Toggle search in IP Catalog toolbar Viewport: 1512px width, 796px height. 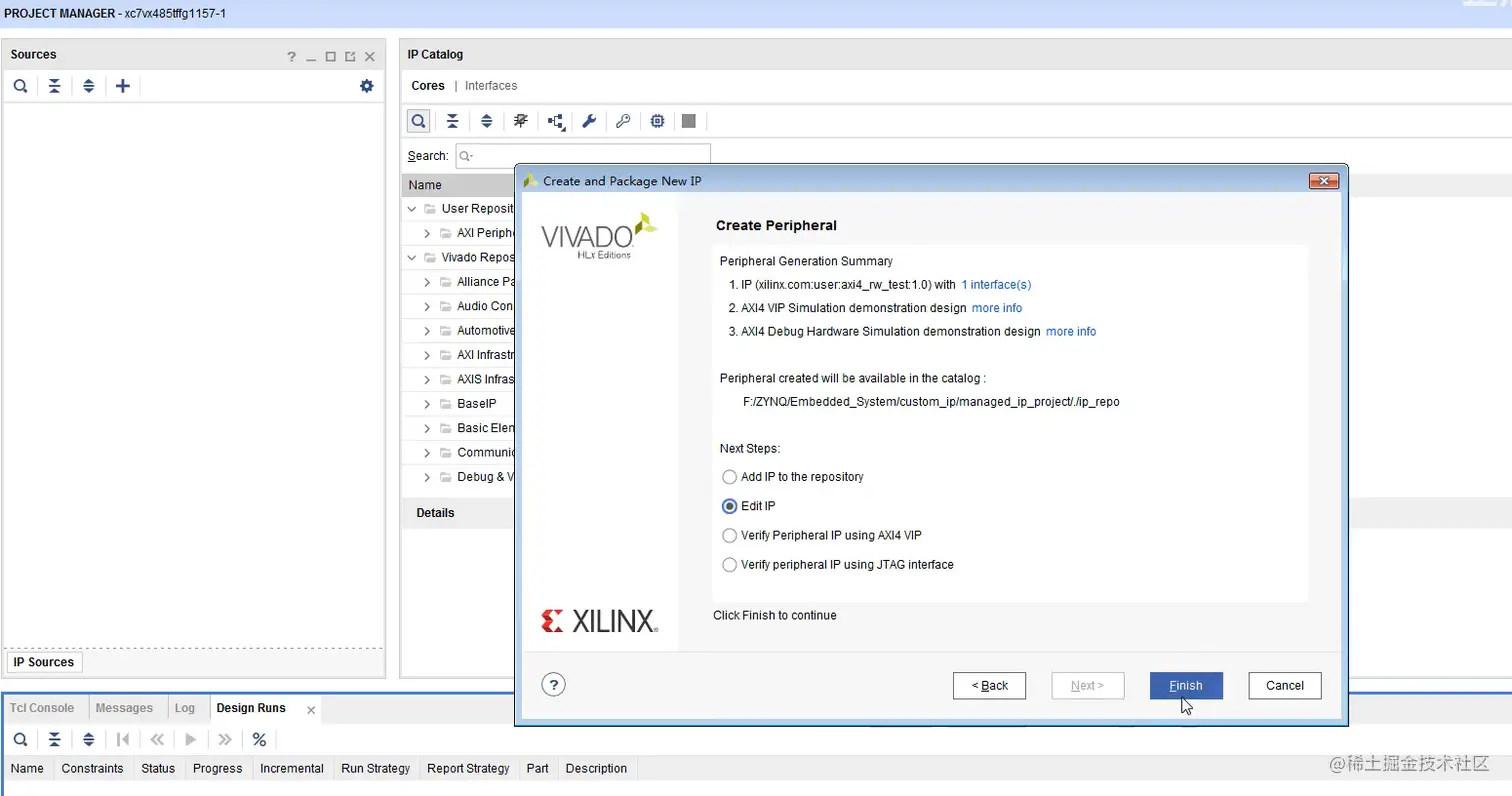419,121
